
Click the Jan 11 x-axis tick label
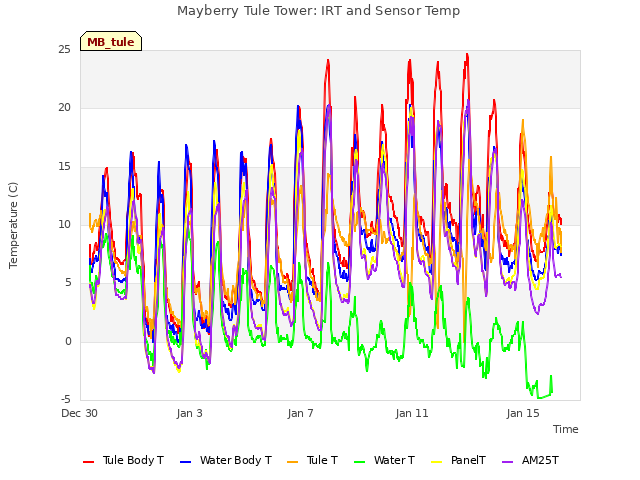[x=412, y=413]
